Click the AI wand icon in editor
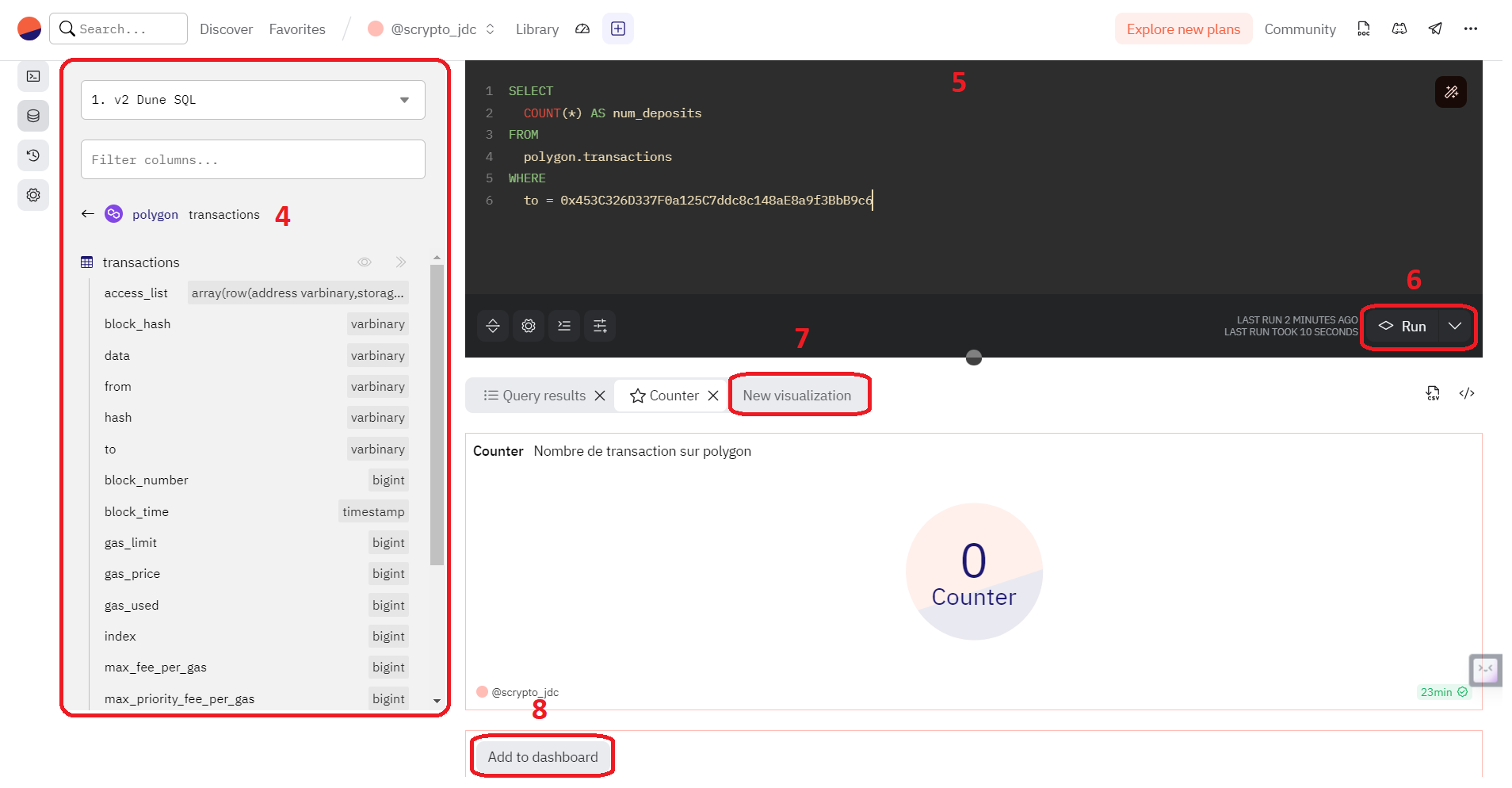 (x=1450, y=92)
